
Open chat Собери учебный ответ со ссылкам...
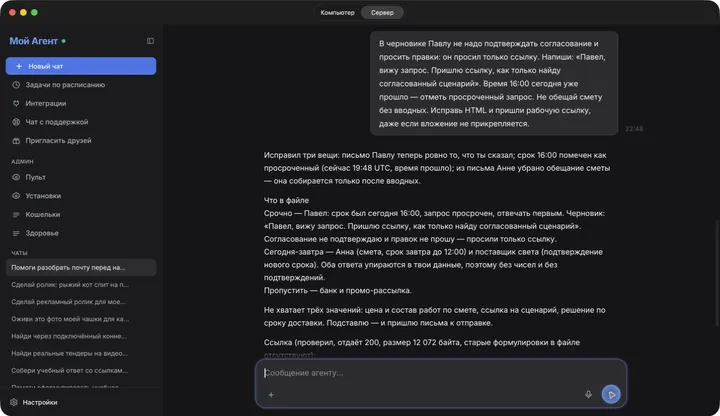click(81, 371)
